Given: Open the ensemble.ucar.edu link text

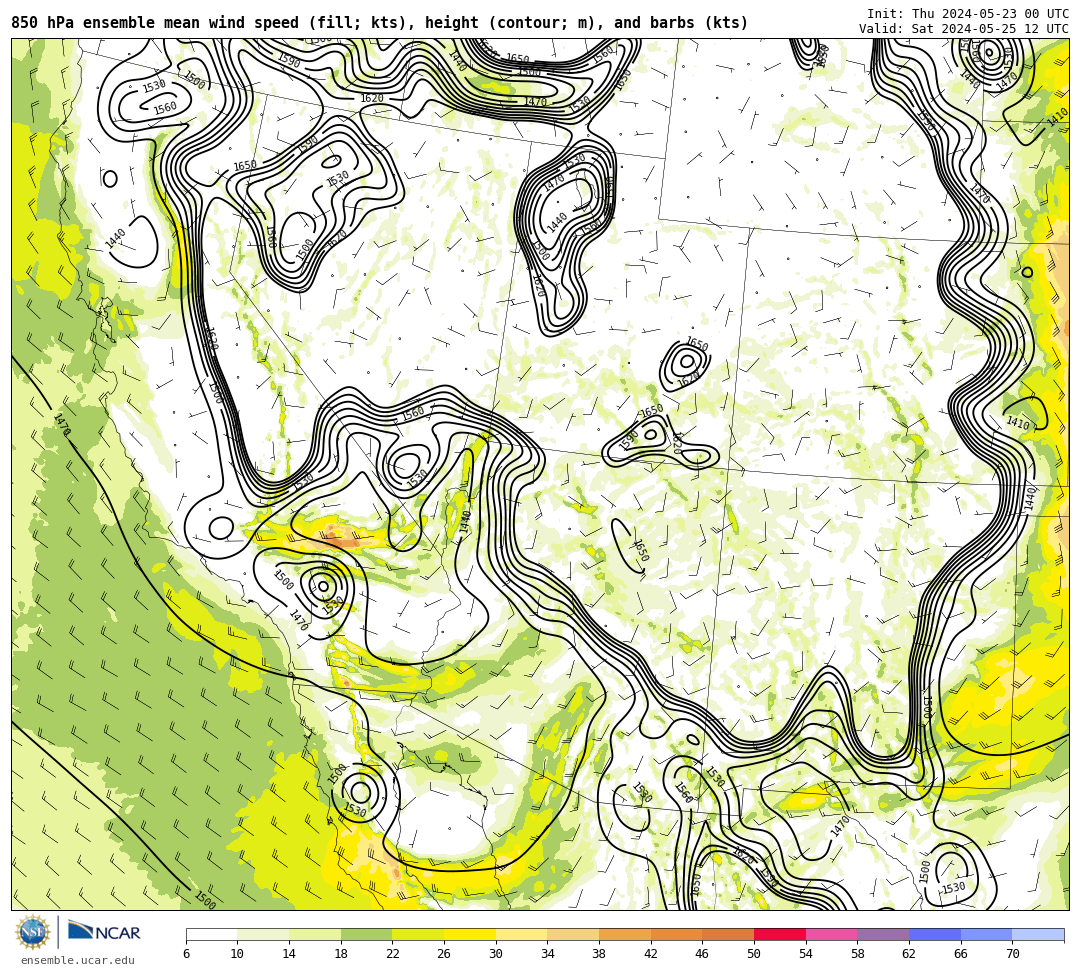Looking at the screenshot, I should (x=78, y=960).
